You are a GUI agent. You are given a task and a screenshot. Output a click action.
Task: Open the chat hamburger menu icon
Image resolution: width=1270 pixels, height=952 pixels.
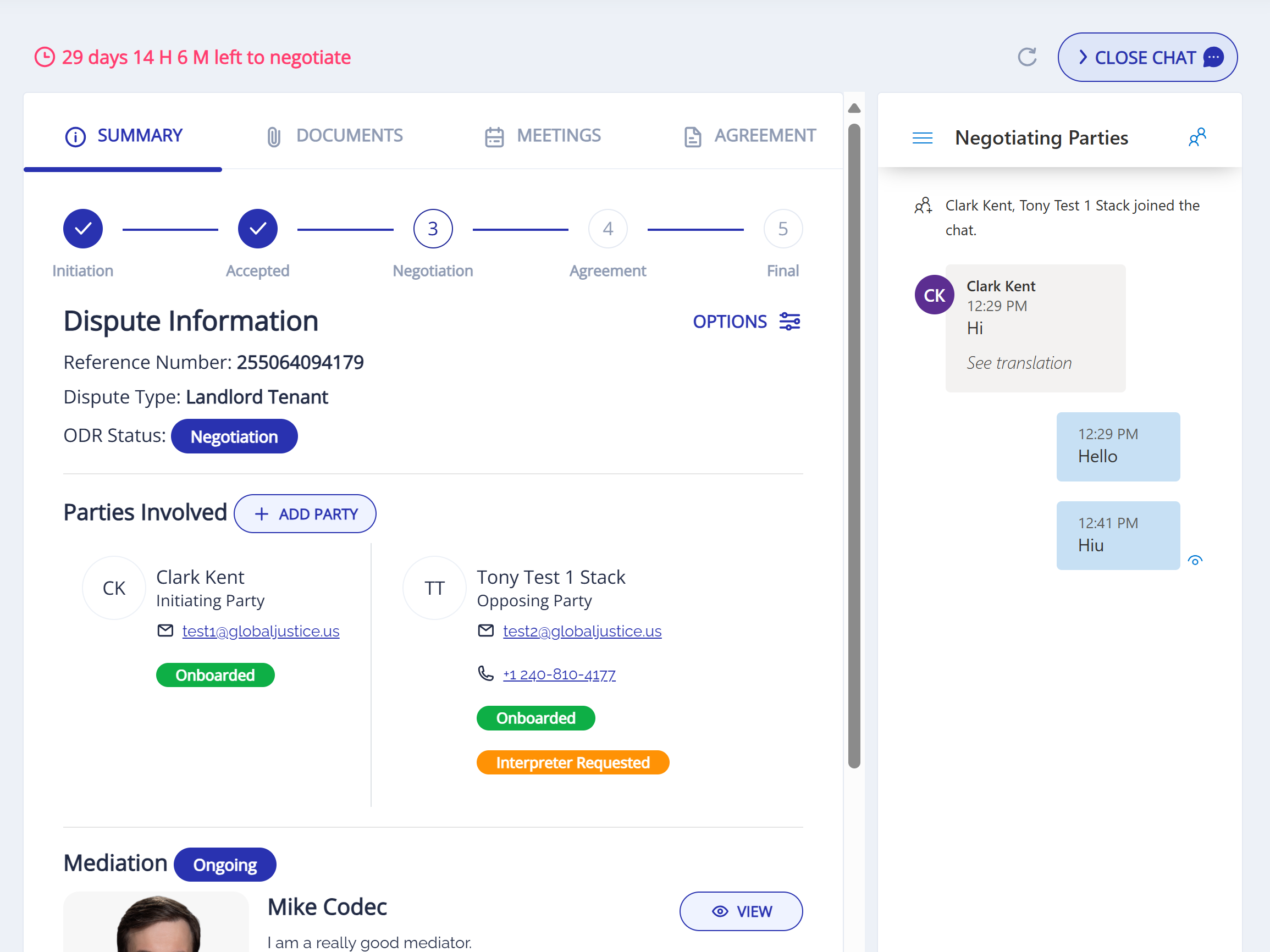(922, 138)
